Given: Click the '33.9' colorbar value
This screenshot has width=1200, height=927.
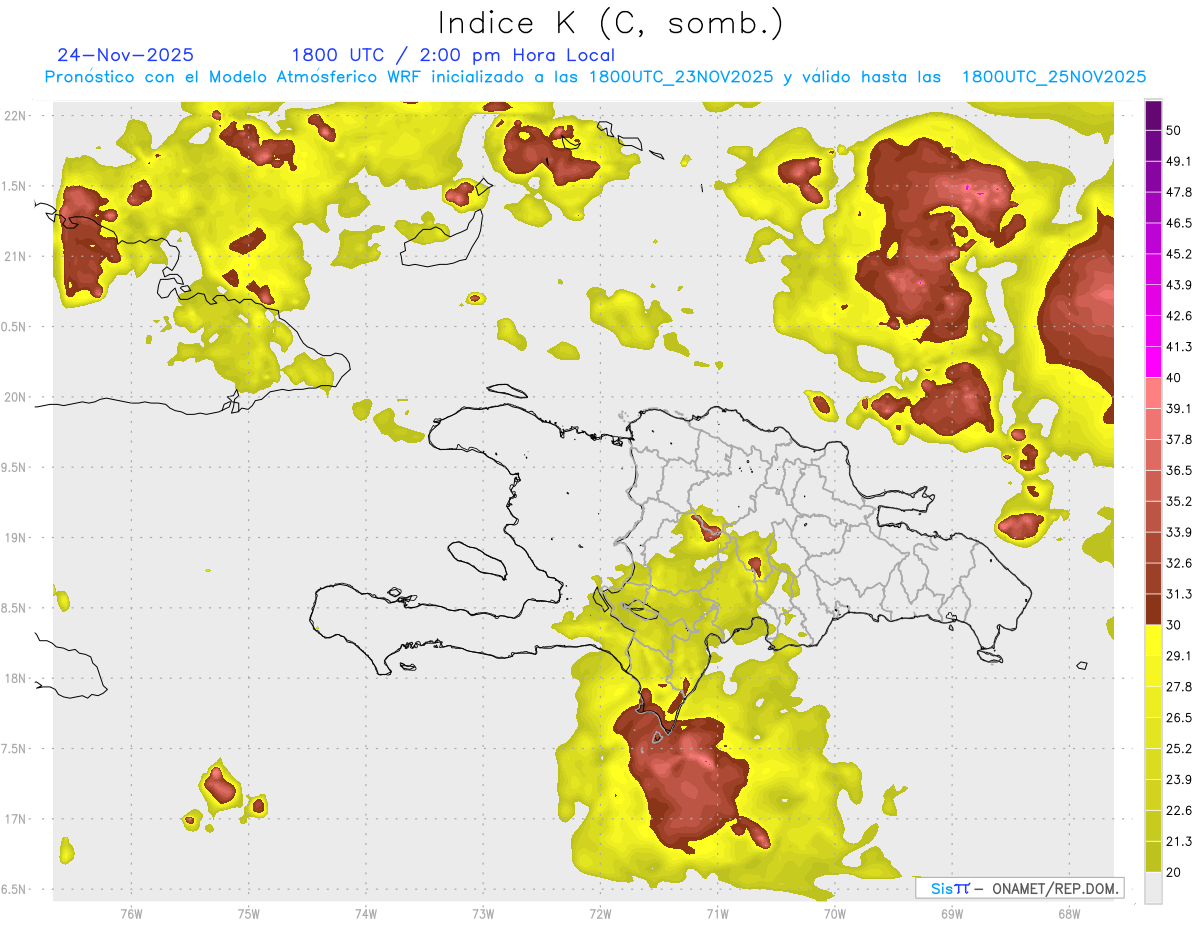Looking at the screenshot, I should coord(1179,532).
